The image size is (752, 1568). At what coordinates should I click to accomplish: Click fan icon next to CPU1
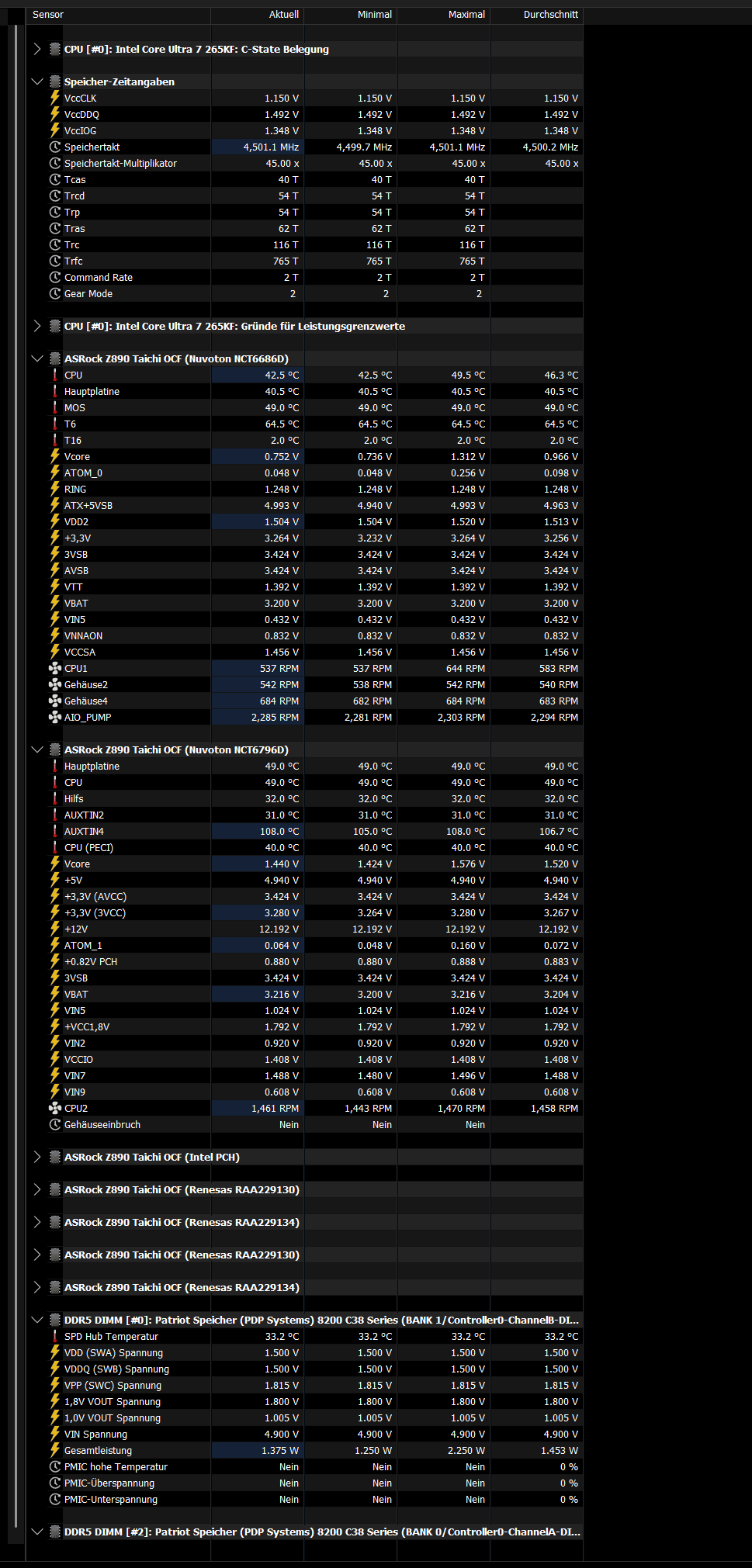[55, 668]
